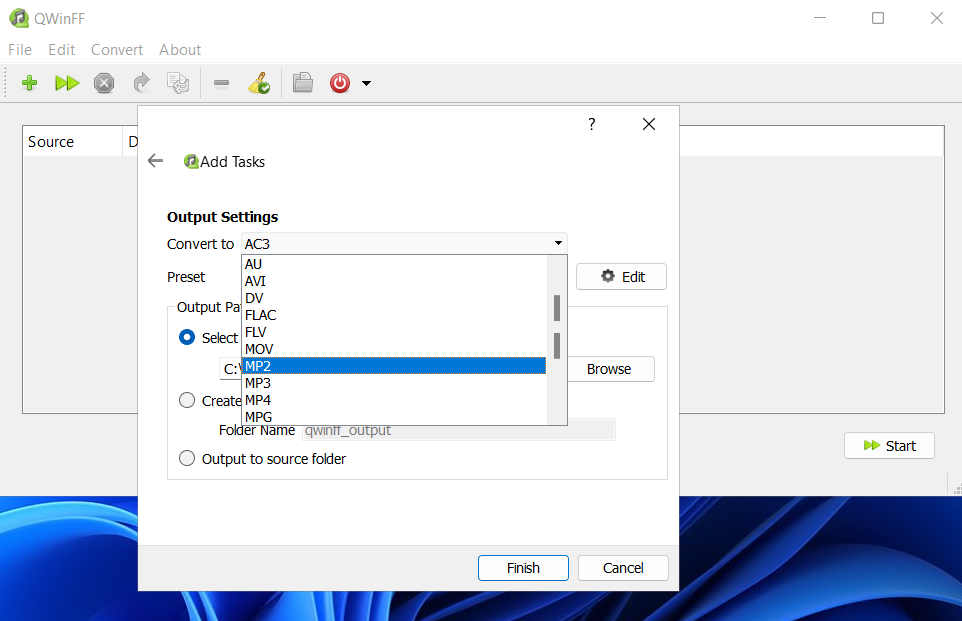
Task: Choose Output to source folder option
Action: pyautogui.click(x=263, y=458)
